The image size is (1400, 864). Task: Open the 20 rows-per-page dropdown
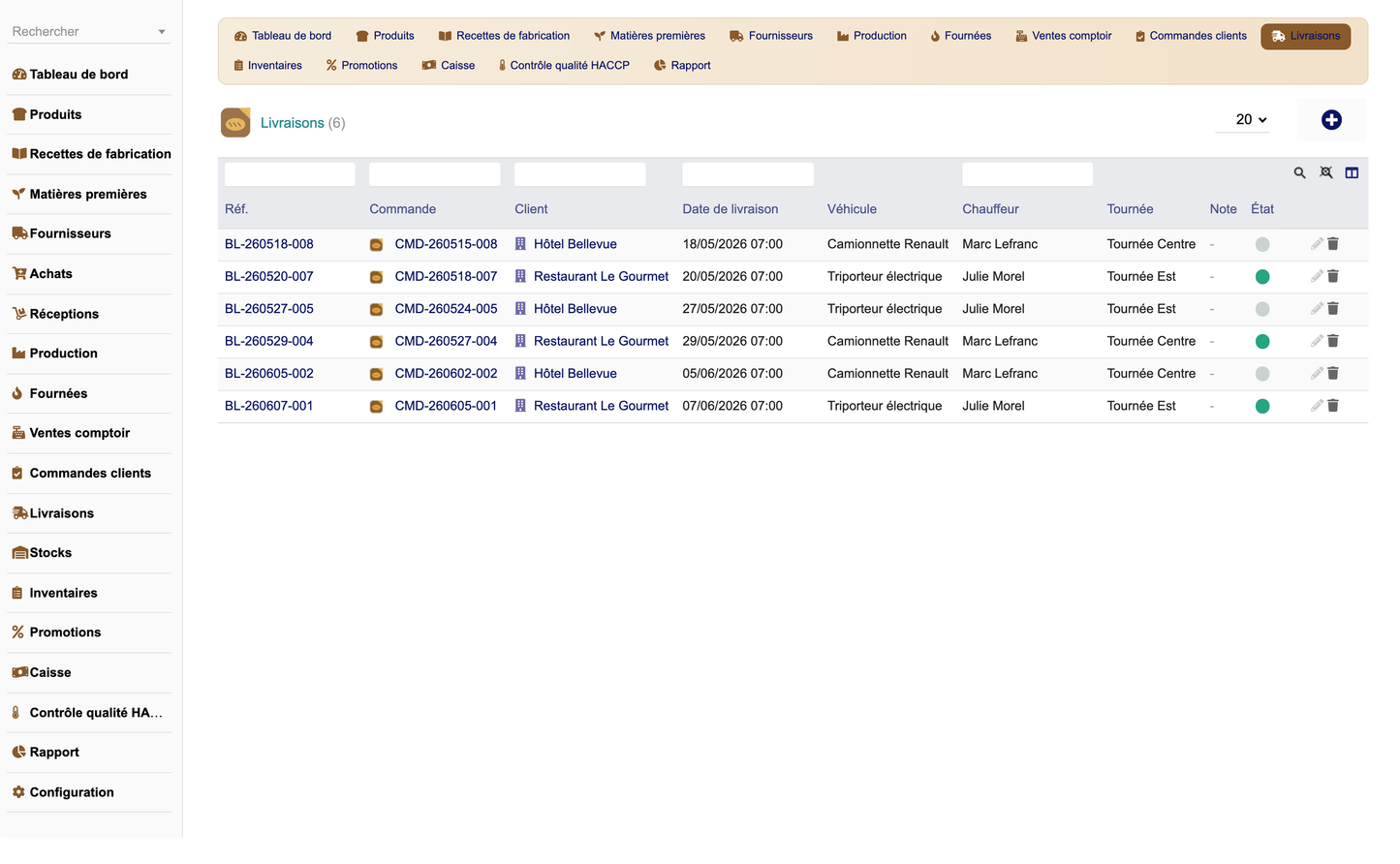pyautogui.click(x=1243, y=119)
